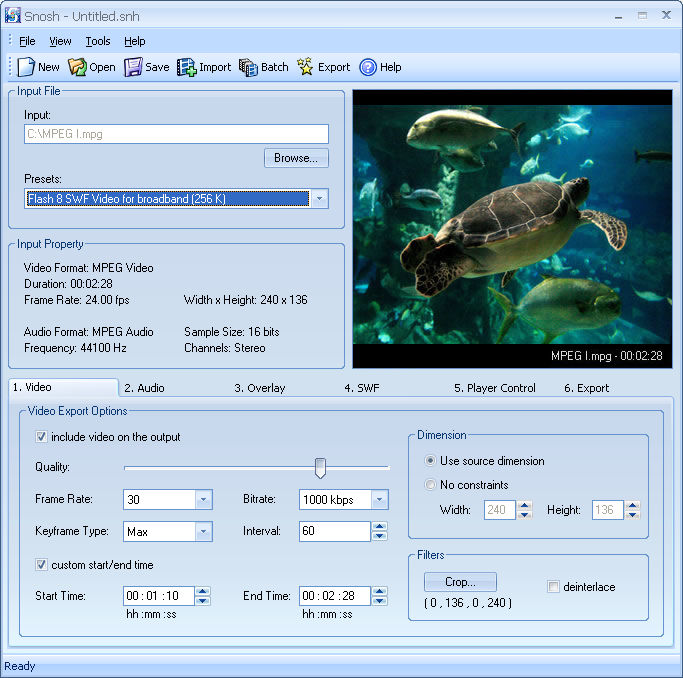683x678 pixels.
Task: Start the Export toolbar action
Action: click(305, 67)
